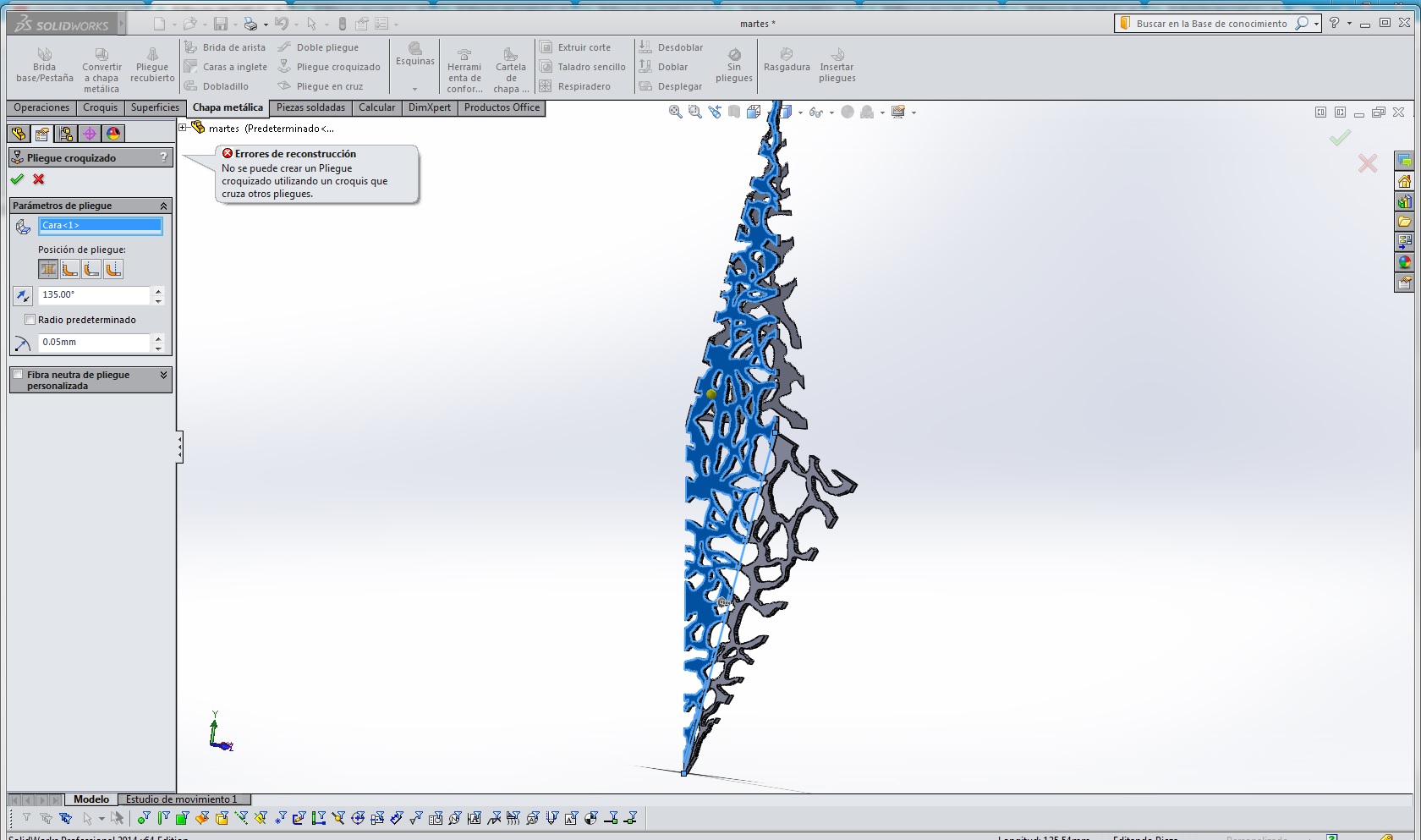Open ConfigurationManager panel tab

pyautogui.click(x=66, y=134)
